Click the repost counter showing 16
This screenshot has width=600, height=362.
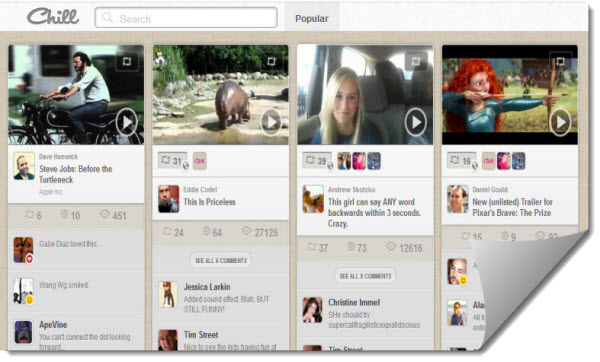pyautogui.click(x=462, y=160)
